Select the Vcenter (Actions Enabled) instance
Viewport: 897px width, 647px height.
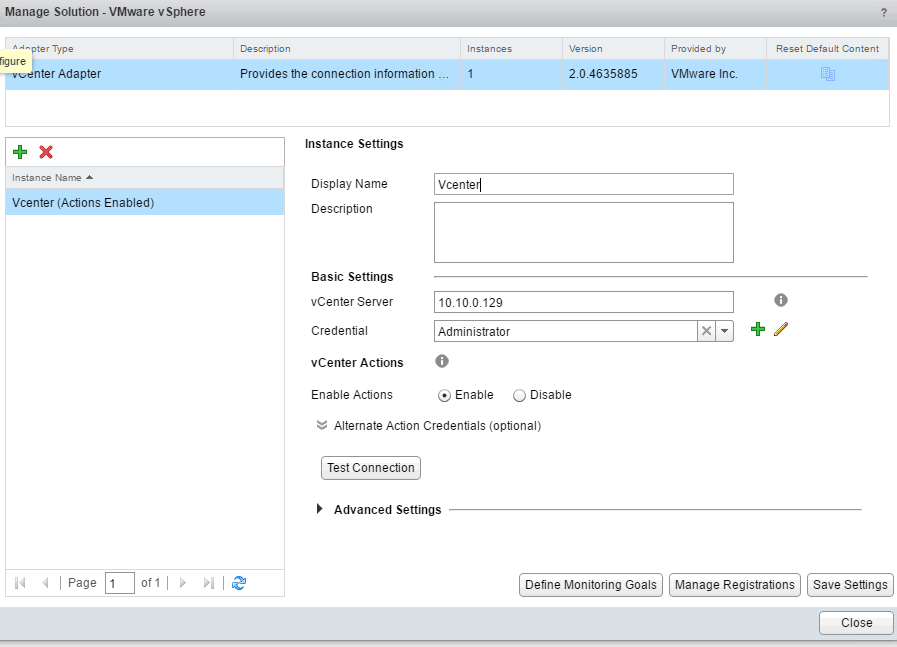pyautogui.click(x=144, y=203)
